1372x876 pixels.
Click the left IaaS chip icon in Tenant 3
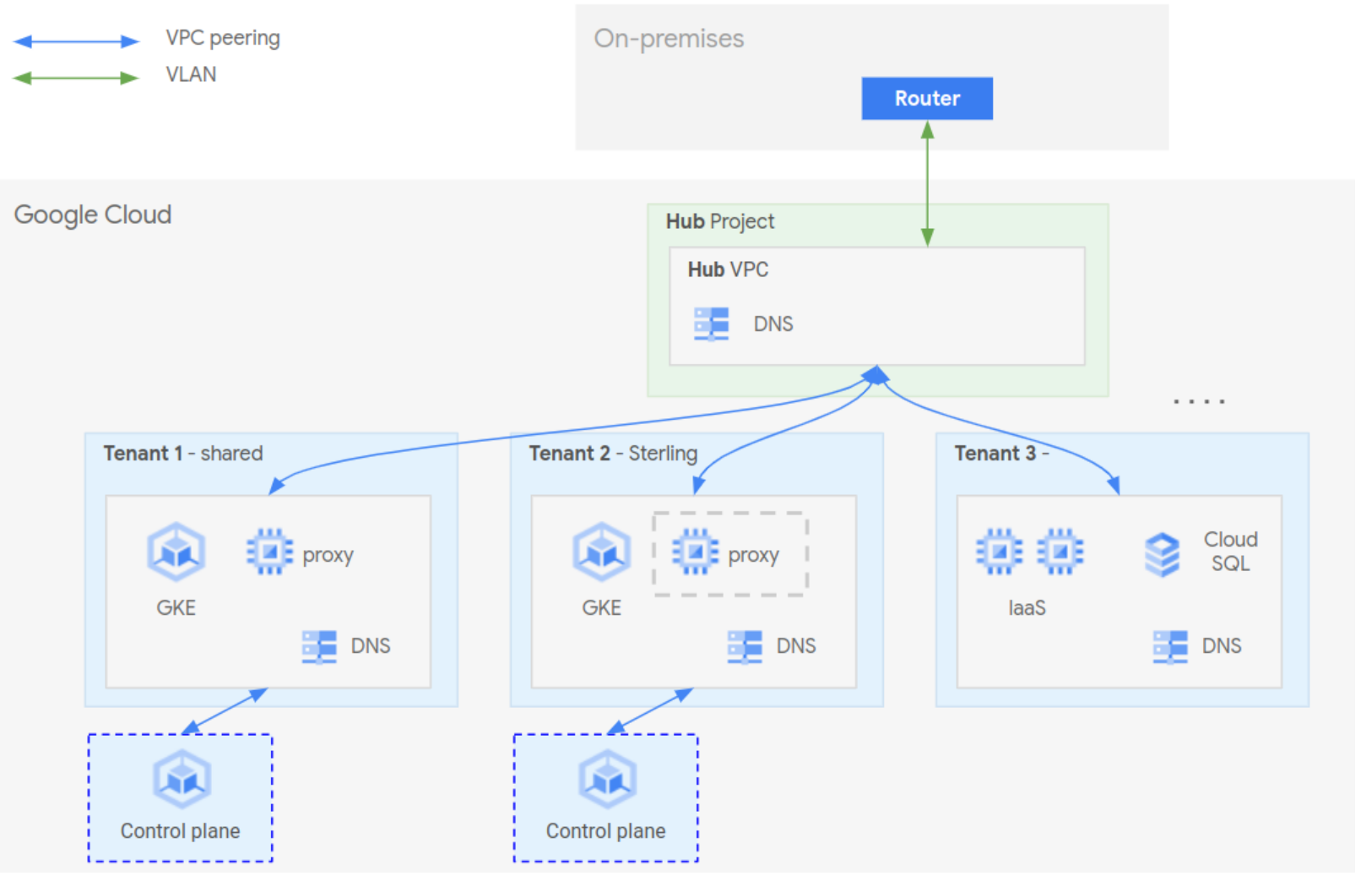pyautogui.click(x=999, y=552)
